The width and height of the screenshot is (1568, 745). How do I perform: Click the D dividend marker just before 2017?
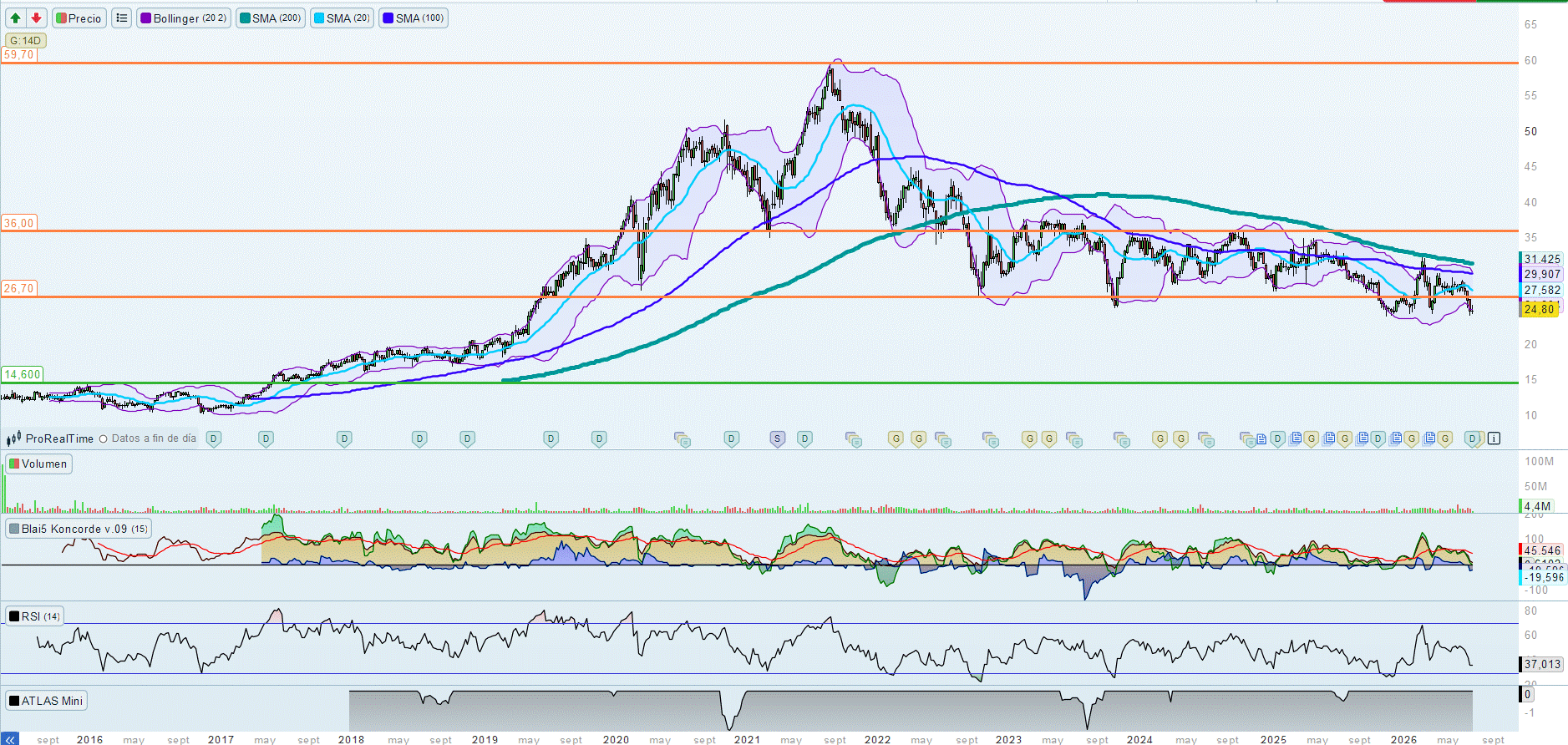click(214, 438)
